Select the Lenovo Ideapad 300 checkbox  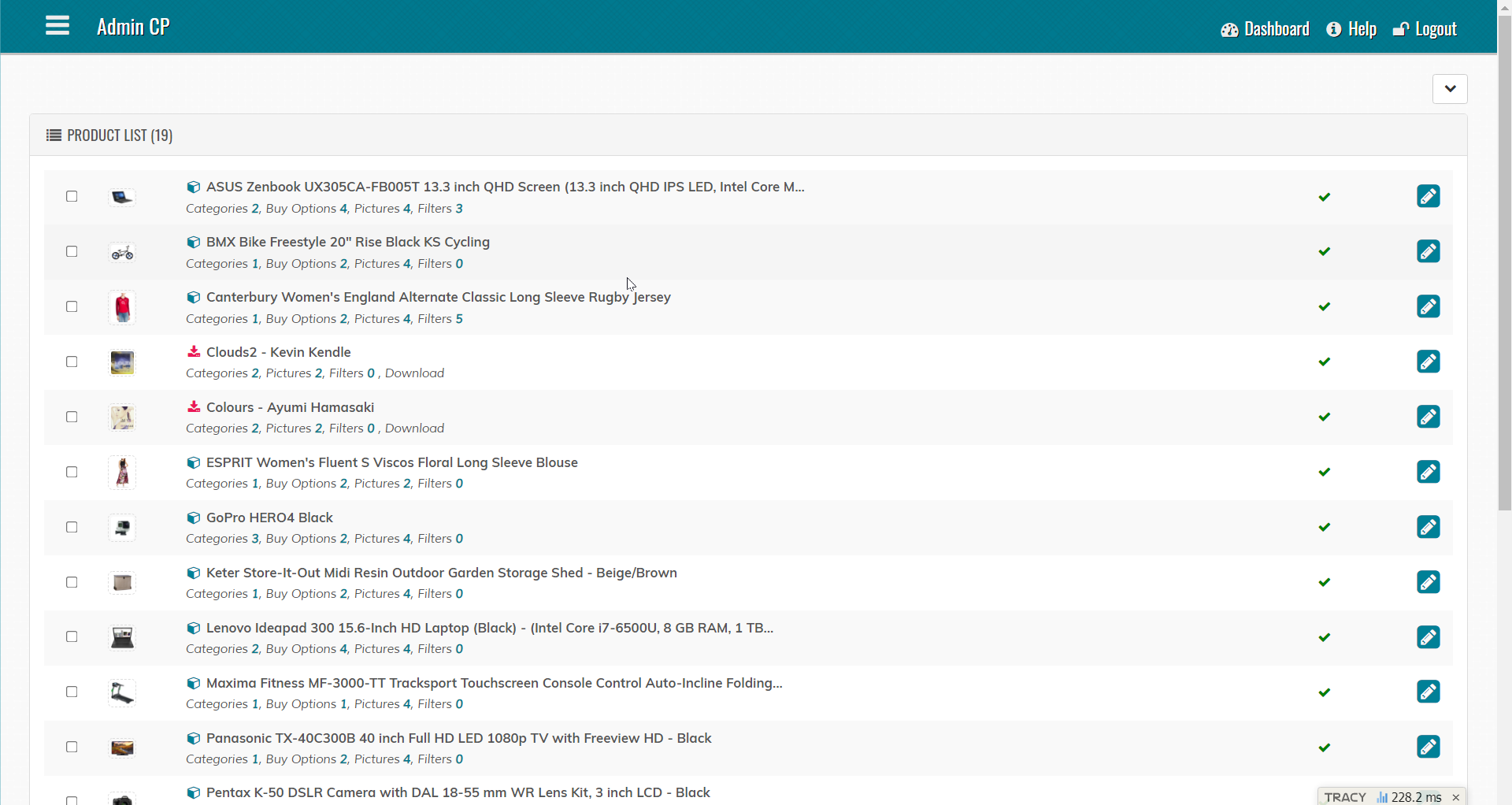(x=72, y=636)
